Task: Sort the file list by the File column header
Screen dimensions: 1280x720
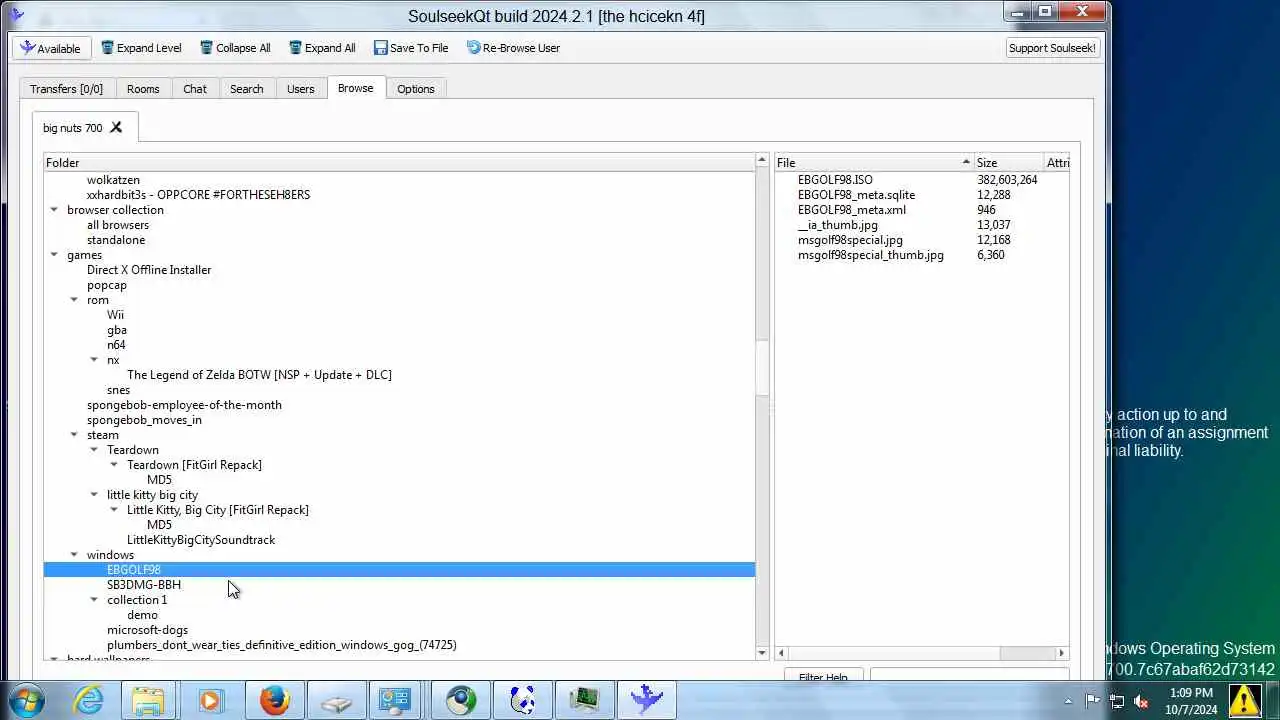Action: (873, 163)
